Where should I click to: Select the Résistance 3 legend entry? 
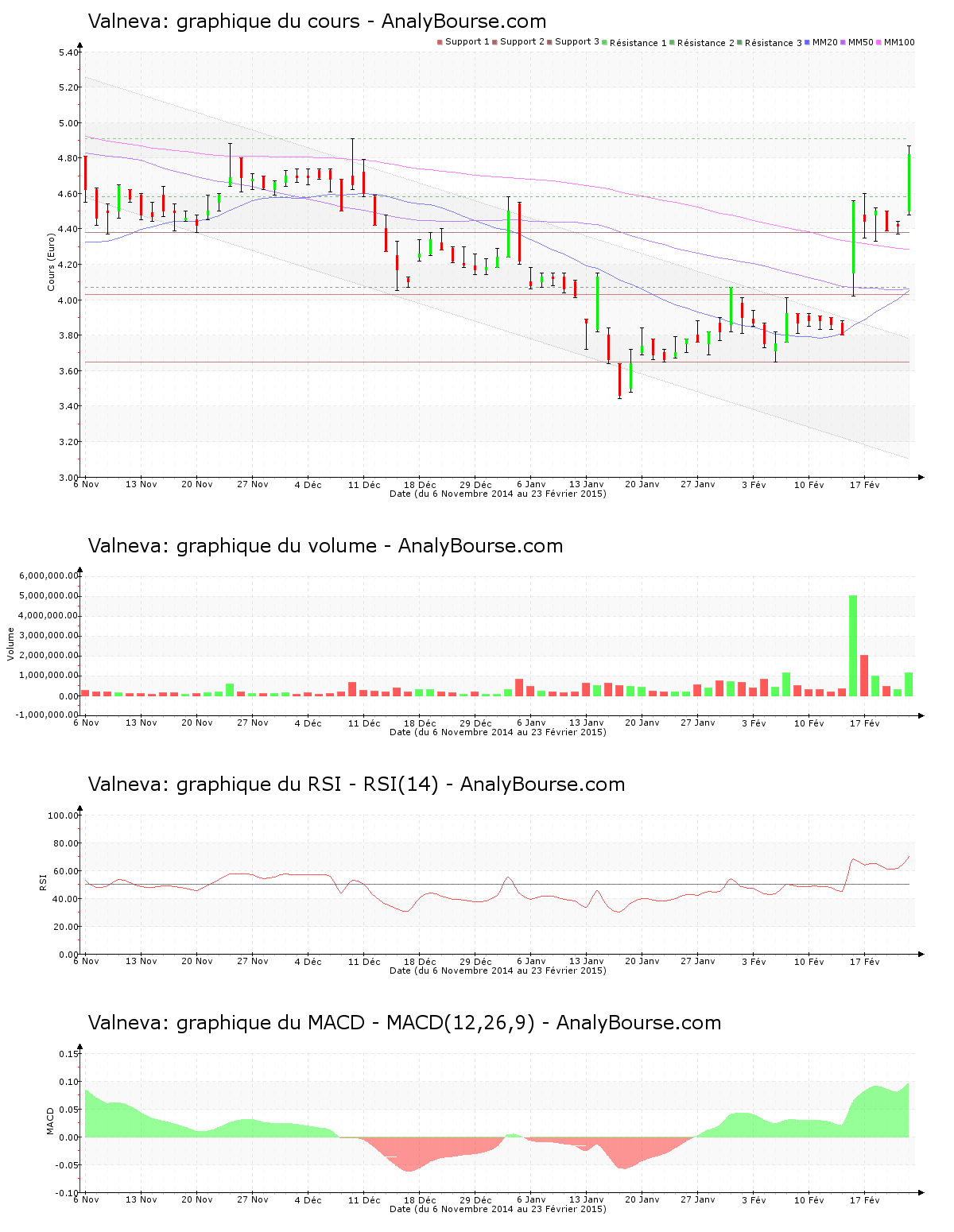(770, 42)
